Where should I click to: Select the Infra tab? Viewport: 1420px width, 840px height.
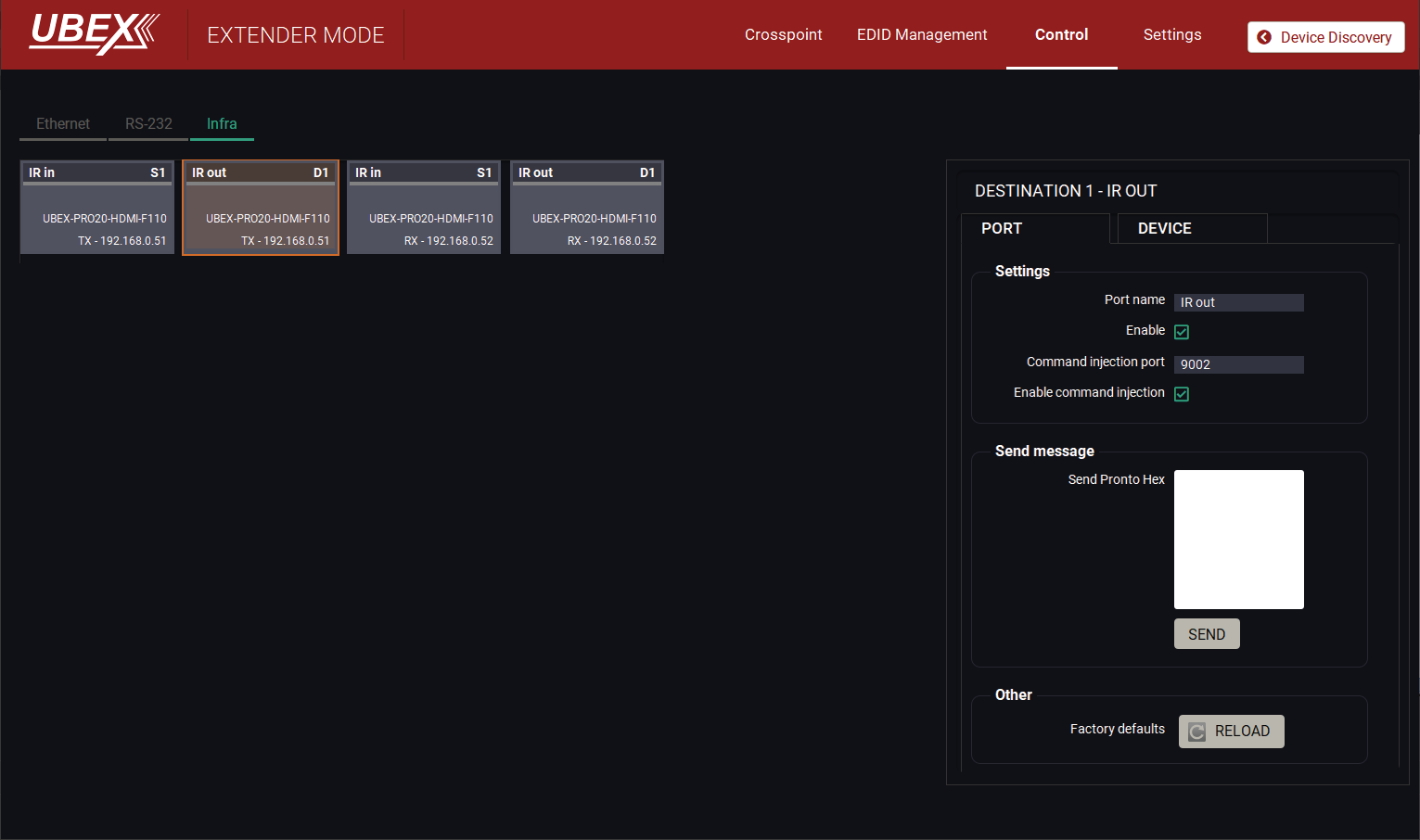(222, 123)
